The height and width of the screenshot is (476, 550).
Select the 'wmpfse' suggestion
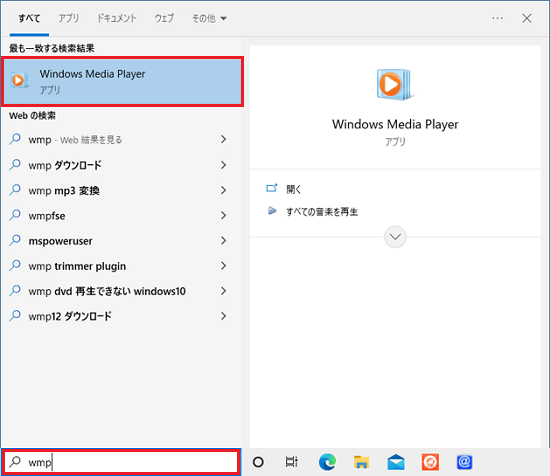pyautogui.click(x=118, y=216)
